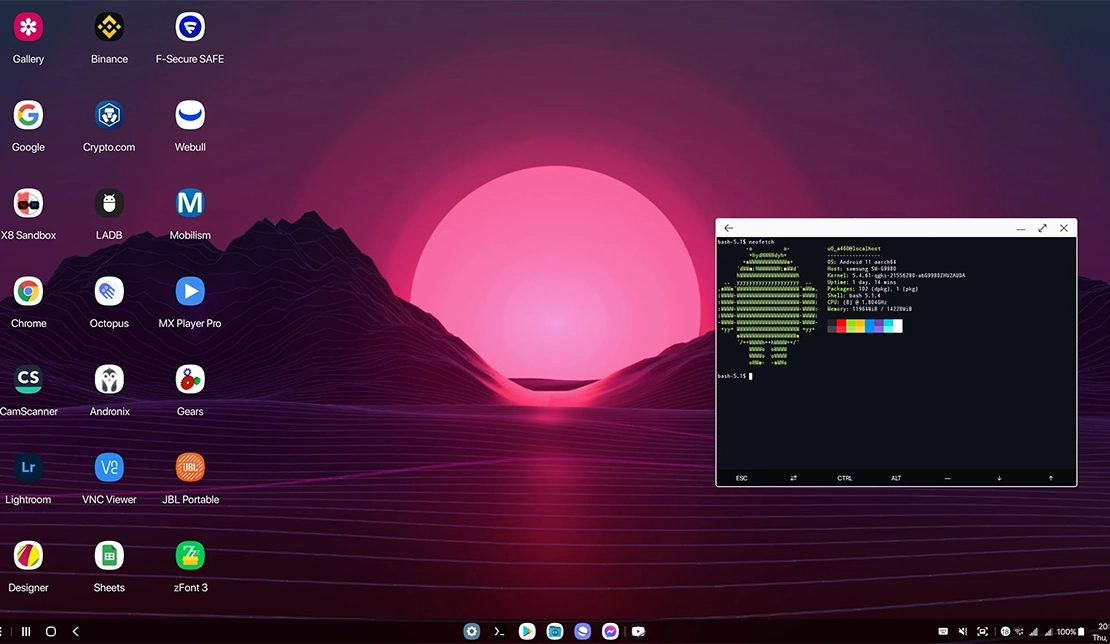The image size is (1110, 644).
Task: Open LADB on the desktop
Action: click(x=108, y=203)
